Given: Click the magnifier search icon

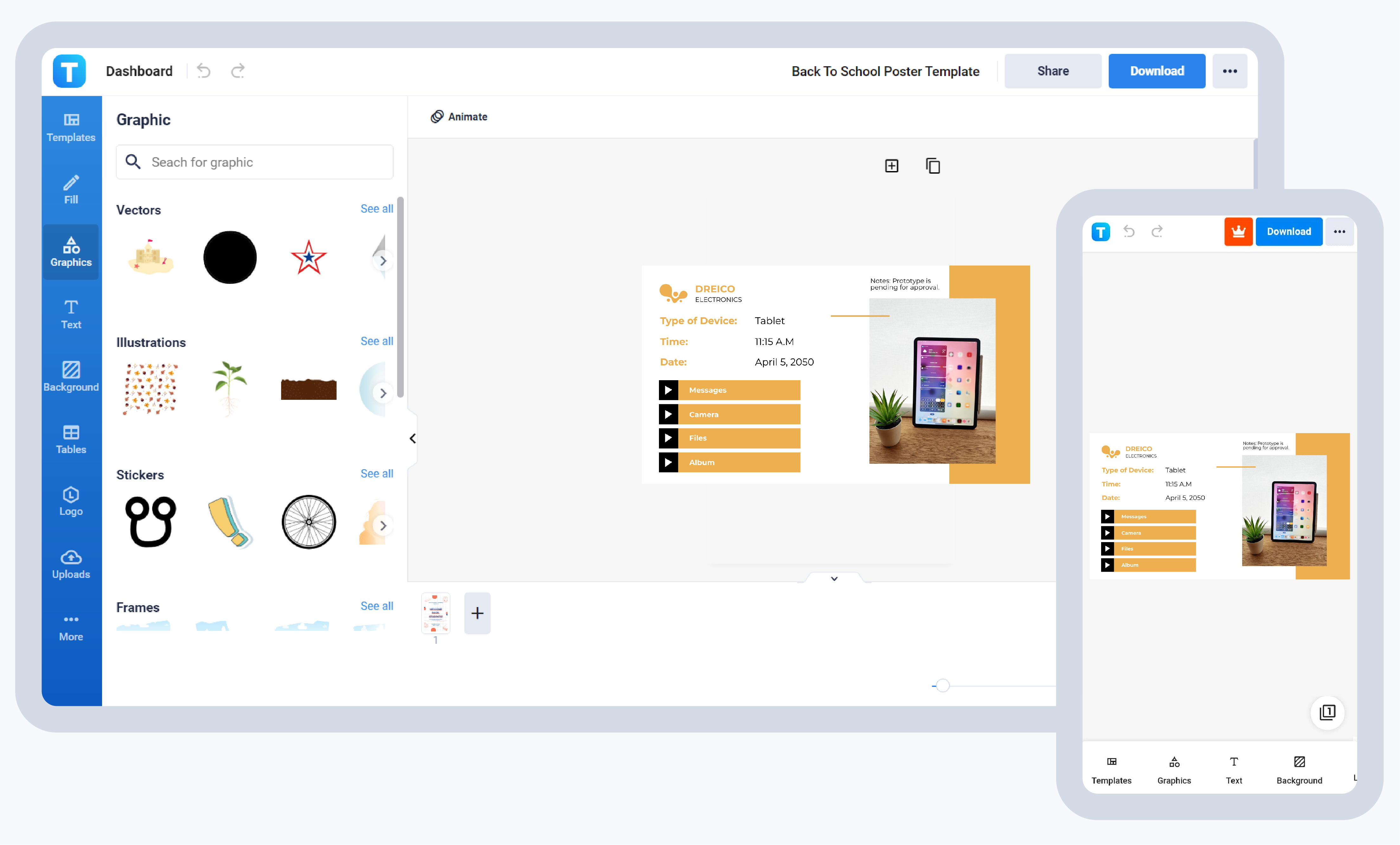Looking at the screenshot, I should (133, 162).
